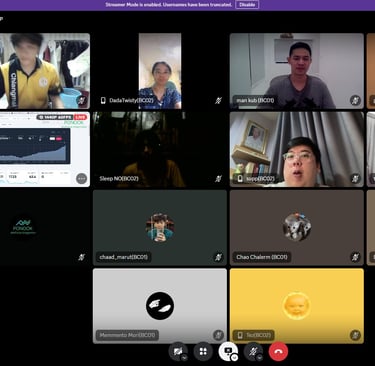Open the three-dots menu on the stream tile

pyautogui.click(x=81, y=179)
